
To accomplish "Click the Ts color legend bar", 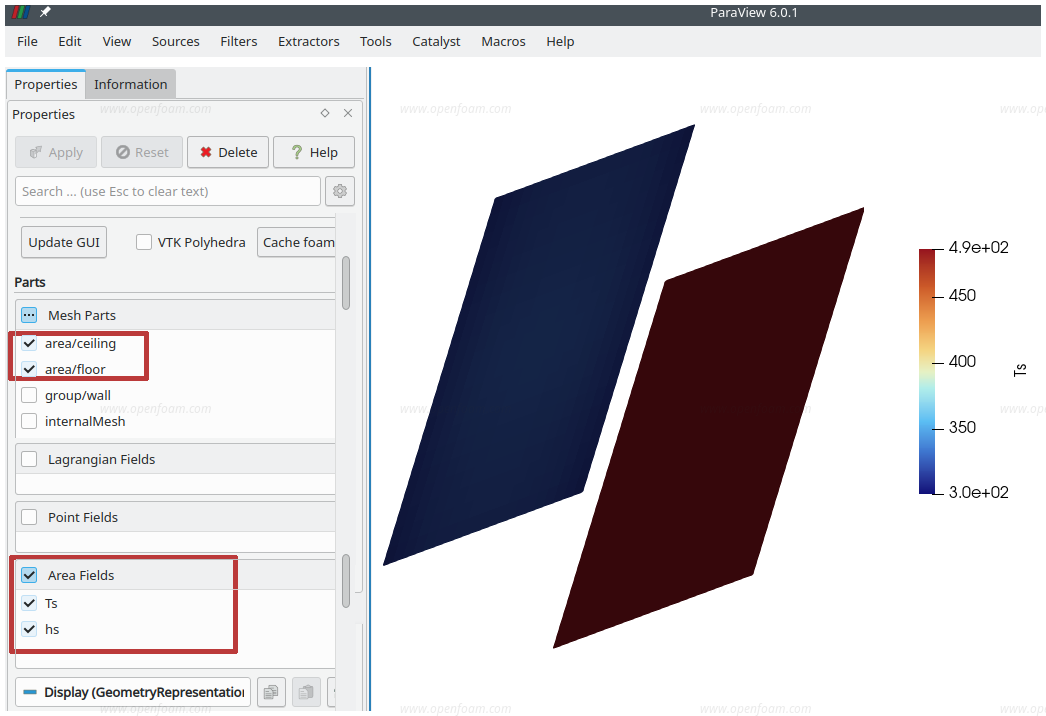I will [x=927, y=371].
